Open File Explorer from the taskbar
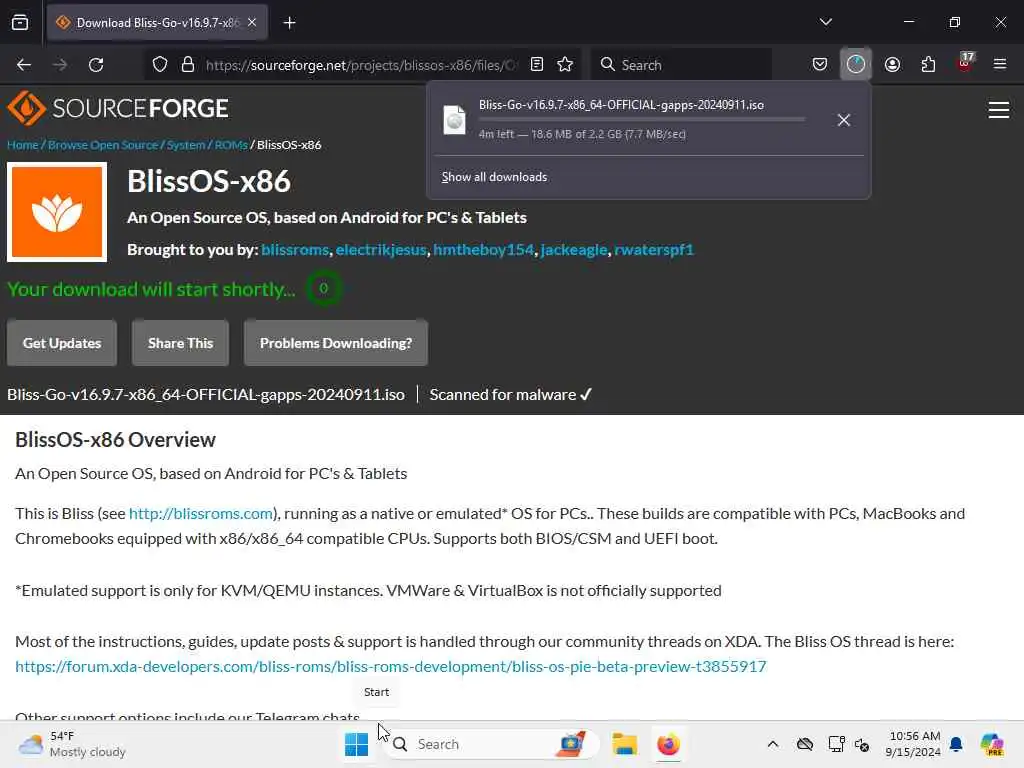Image resolution: width=1024 pixels, height=768 pixels. coord(624,744)
